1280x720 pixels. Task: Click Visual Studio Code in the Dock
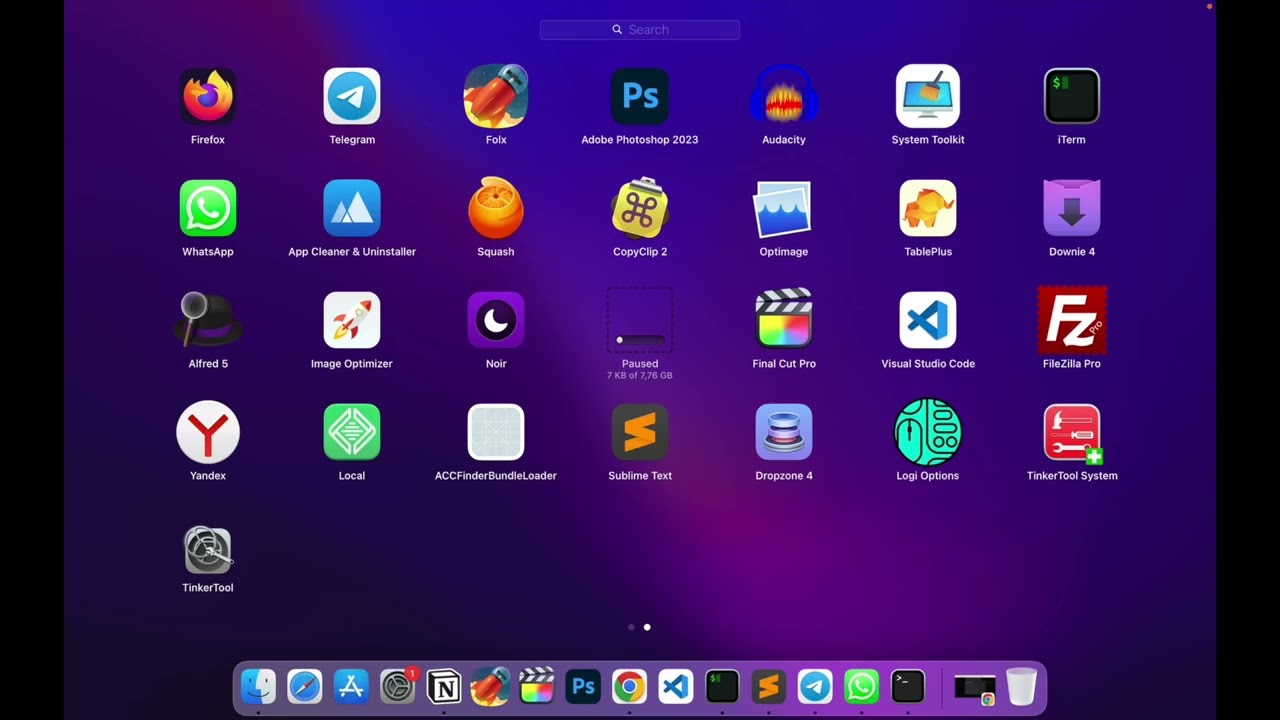(676, 687)
